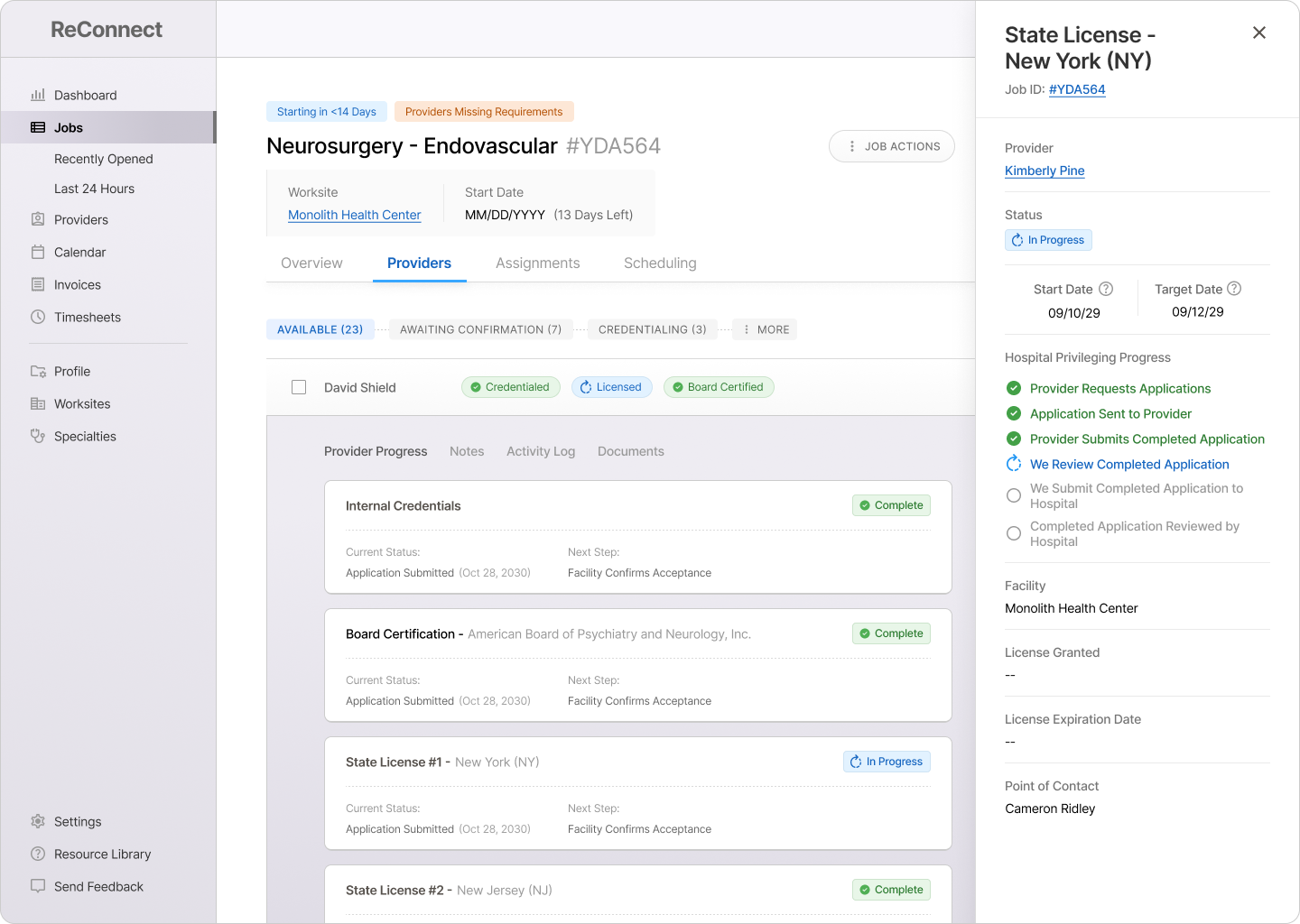The width and height of the screenshot is (1300, 924).
Task: Open Kimberly Pine provider link
Action: click(x=1045, y=171)
